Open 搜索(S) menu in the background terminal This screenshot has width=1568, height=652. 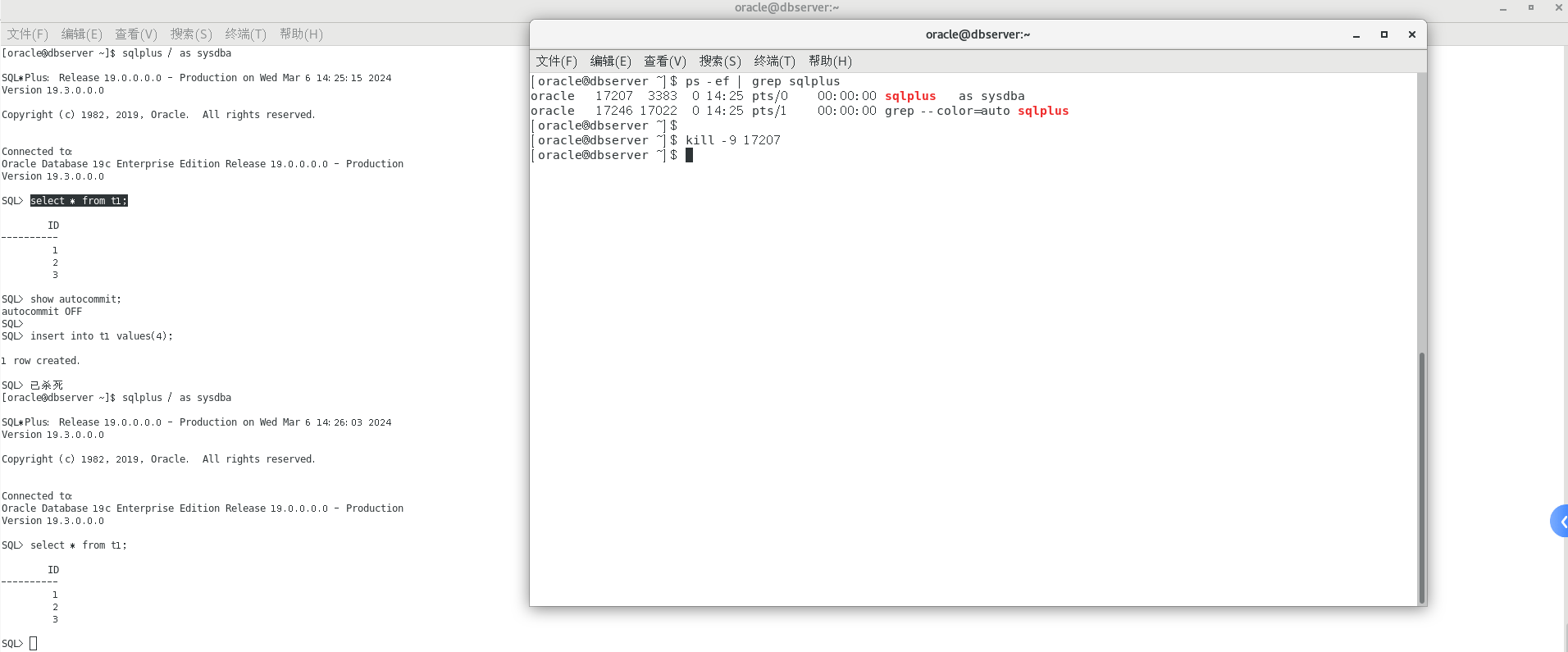point(191,34)
